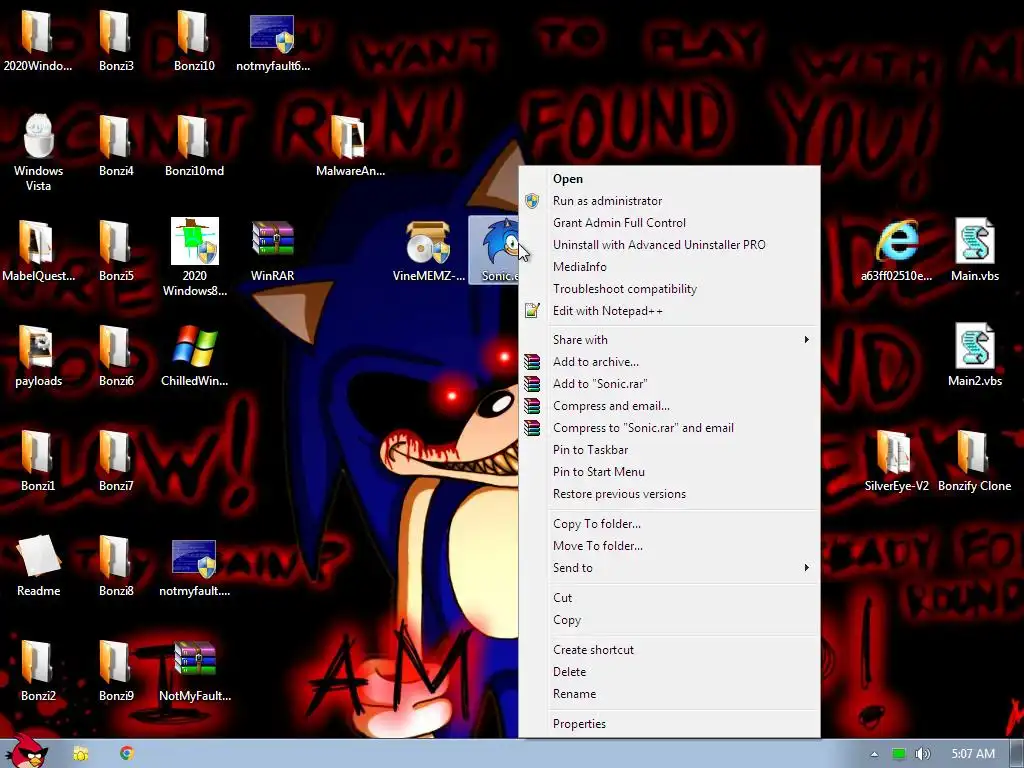
Task: Expand the Send to submenu
Action: point(669,568)
